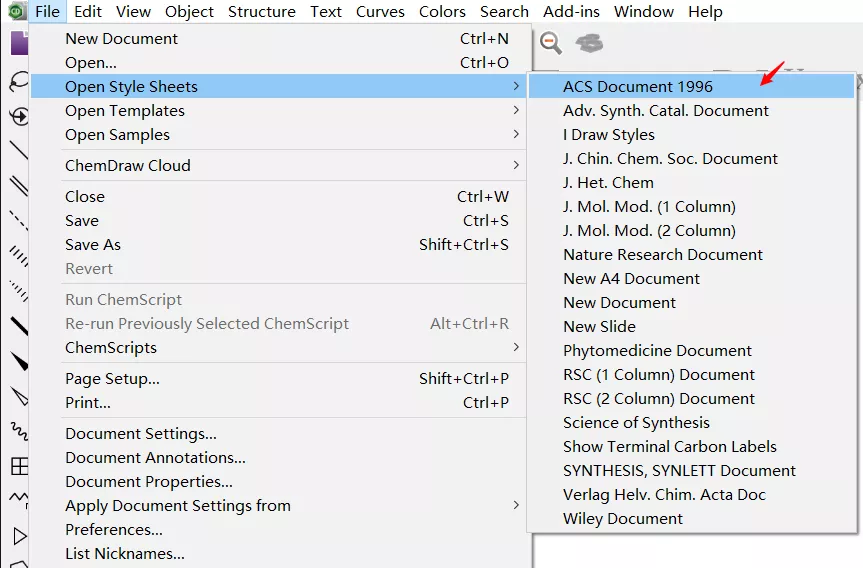Screen dimensions: 863x568
Task: Select the Hashed Bond tool
Action: [19, 256]
